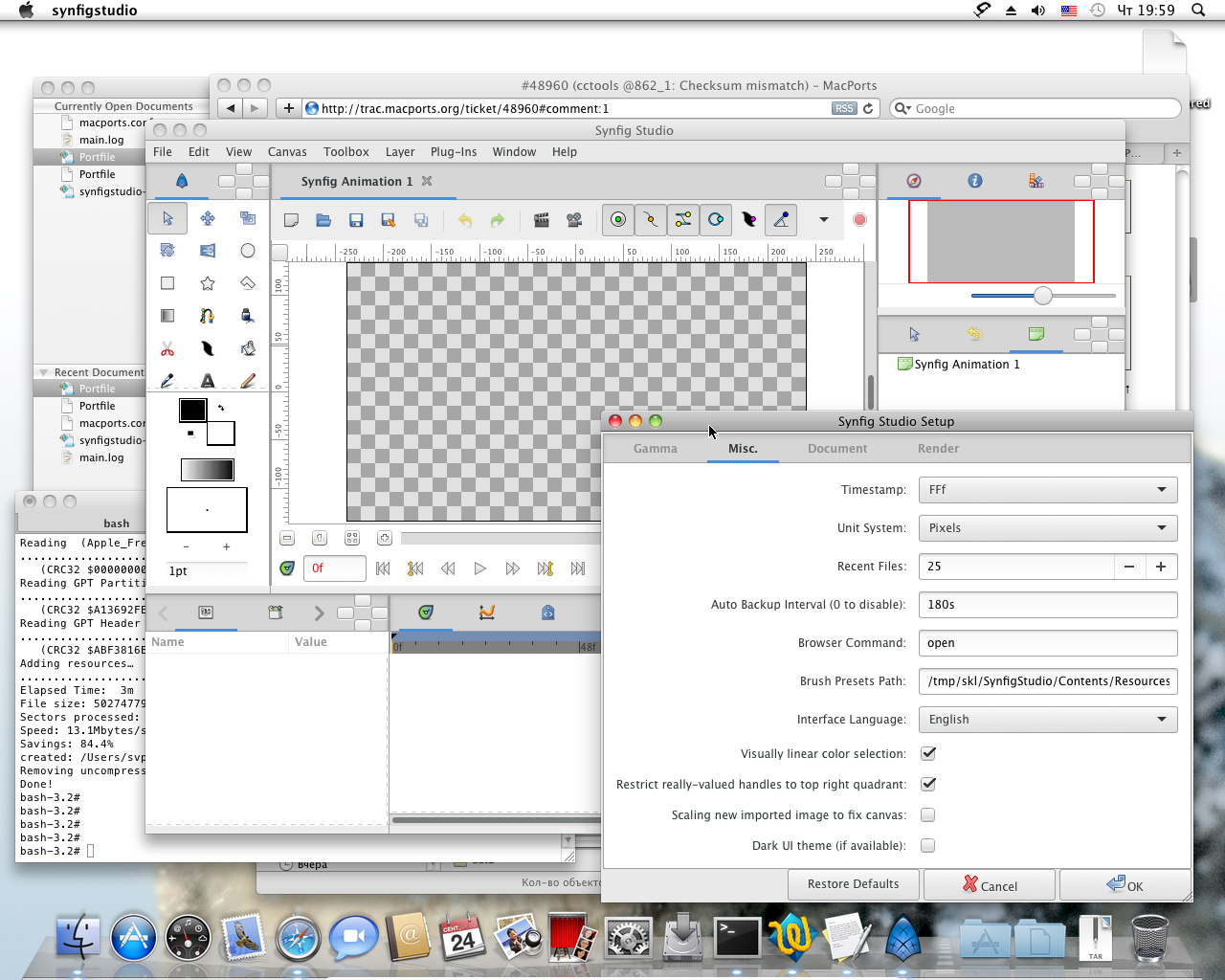Click the Cancel button in Setup
Screen dimensions: 1225x980
click(990, 885)
